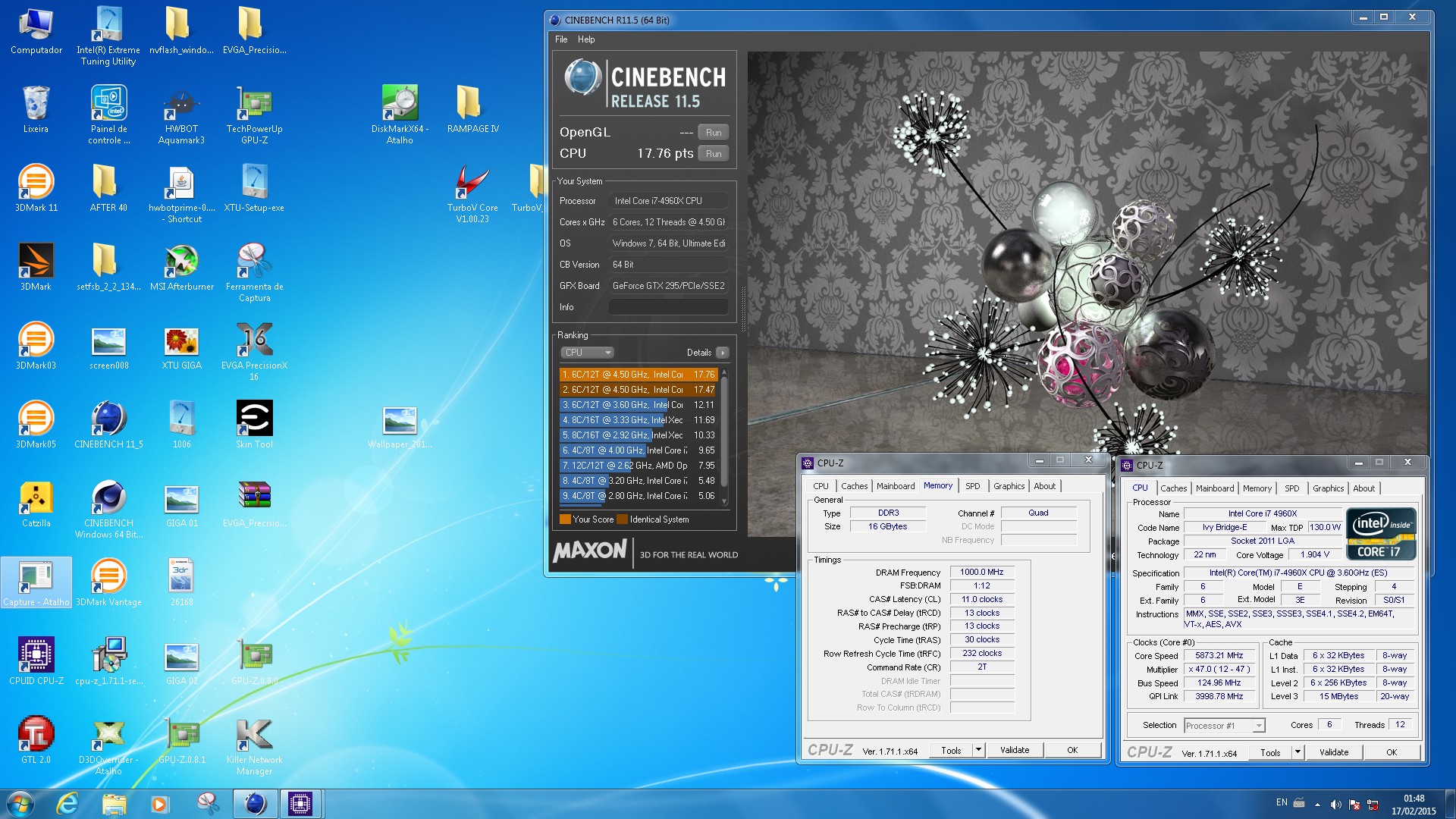Open Processor #1 selection dropdown
Viewport: 1456px width, 819px height.
coord(1225,726)
